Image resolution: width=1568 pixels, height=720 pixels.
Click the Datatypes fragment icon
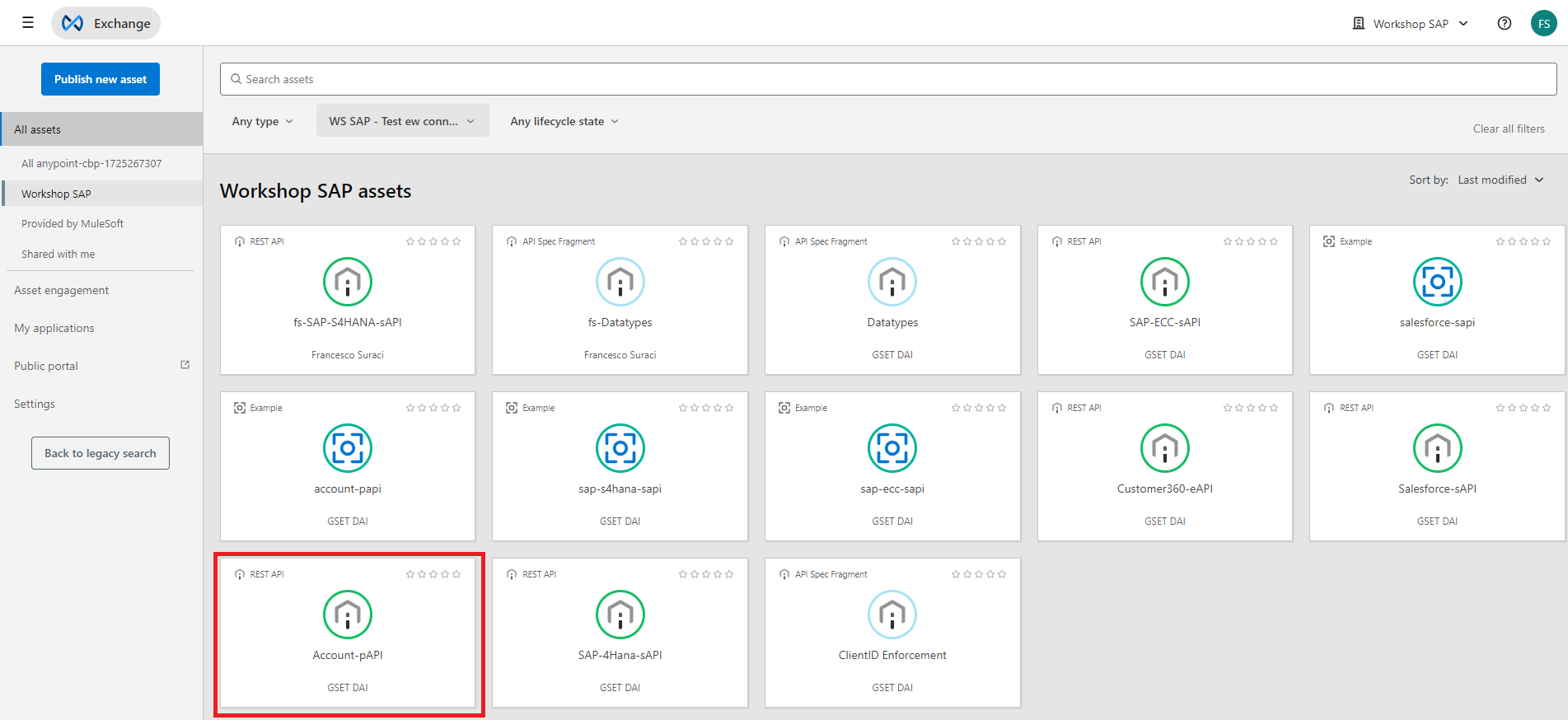click(892, 282)
